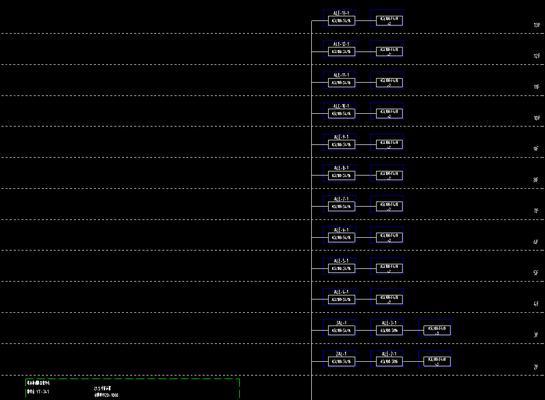Click the second box on the 13F row

389,21
